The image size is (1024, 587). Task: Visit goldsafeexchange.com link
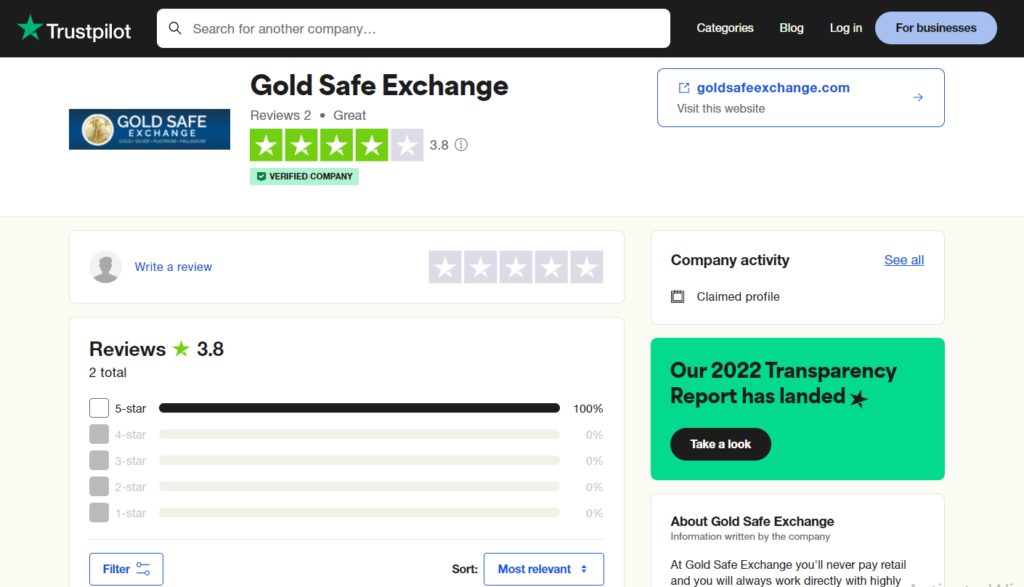pos(773,87)
